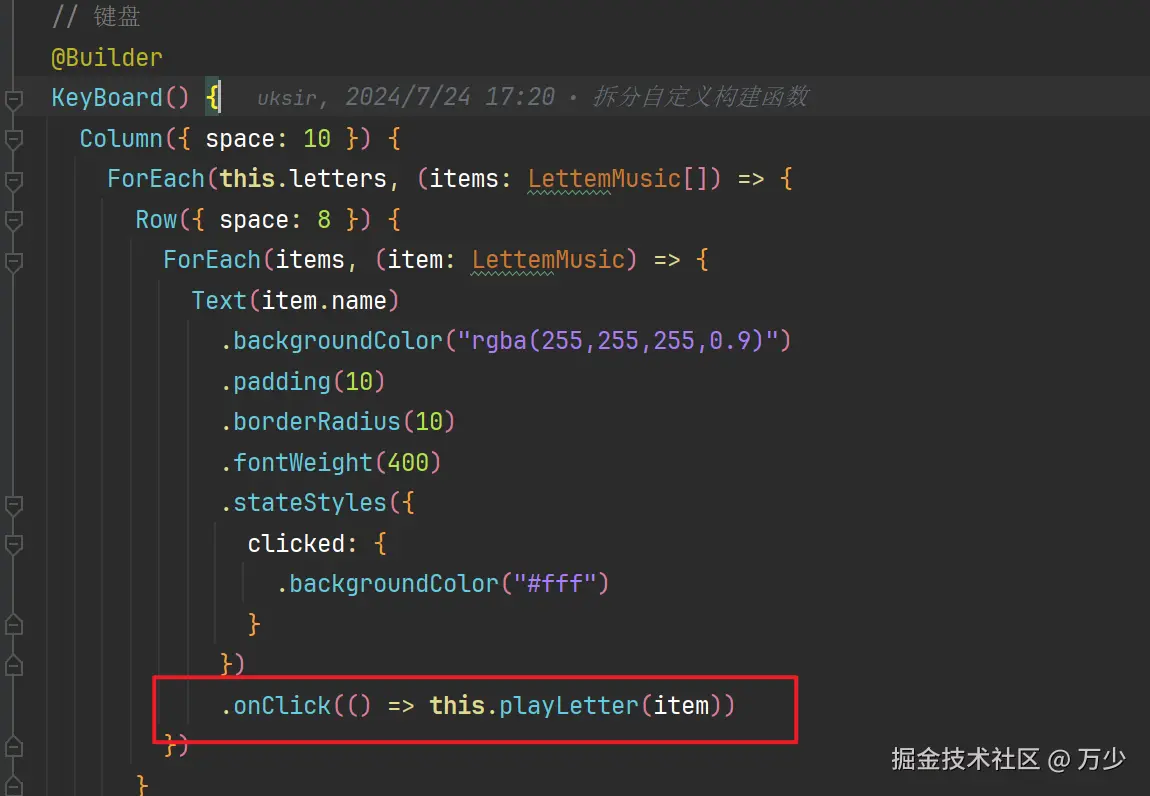Click the // 键盘 comment
Screen dimensions: 1150x796
(x=96, y=17)
